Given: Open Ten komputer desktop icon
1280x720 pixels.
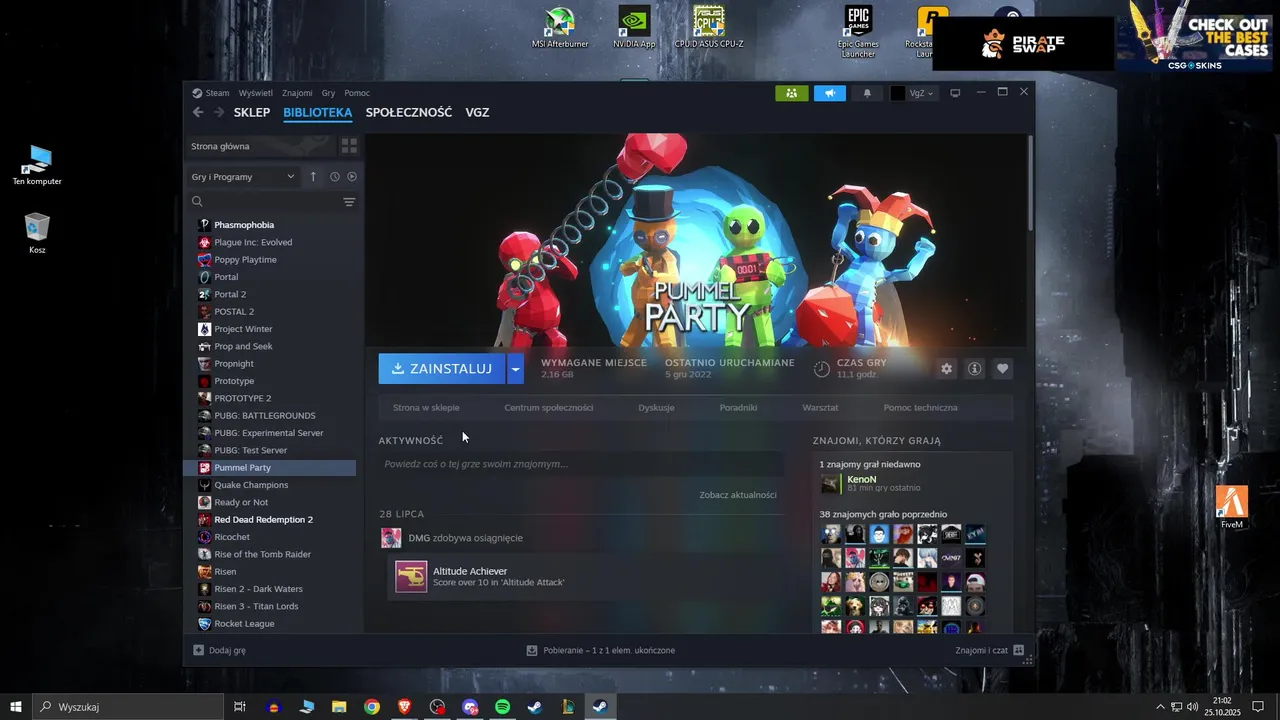Looking at the screenshot, I should [37, 165].
